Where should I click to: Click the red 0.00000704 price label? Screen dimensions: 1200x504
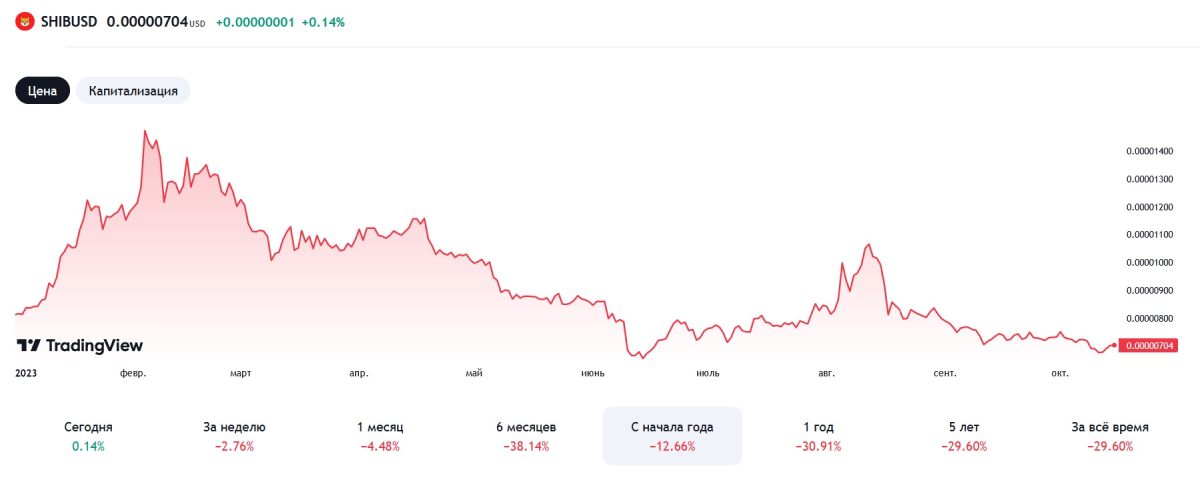point(1148,345)
